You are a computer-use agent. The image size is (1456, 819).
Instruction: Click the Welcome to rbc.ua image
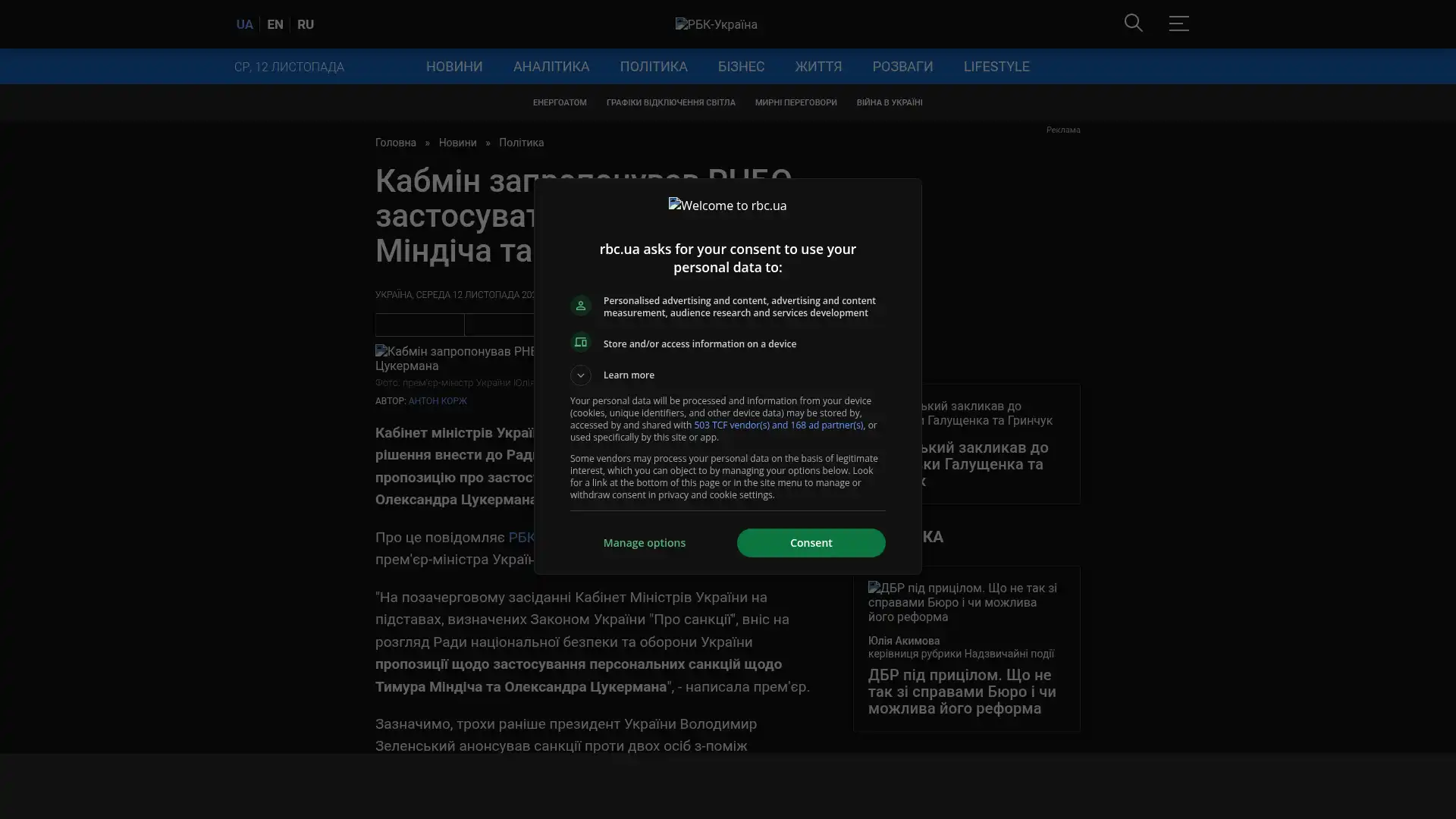(x=727, y=206)
